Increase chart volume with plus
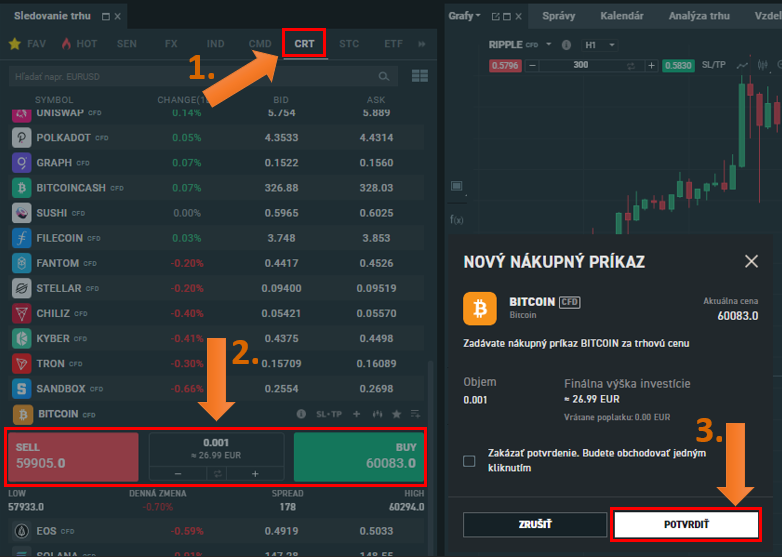The width and height of the screenshot is (782, 557). tap(651, 65)
